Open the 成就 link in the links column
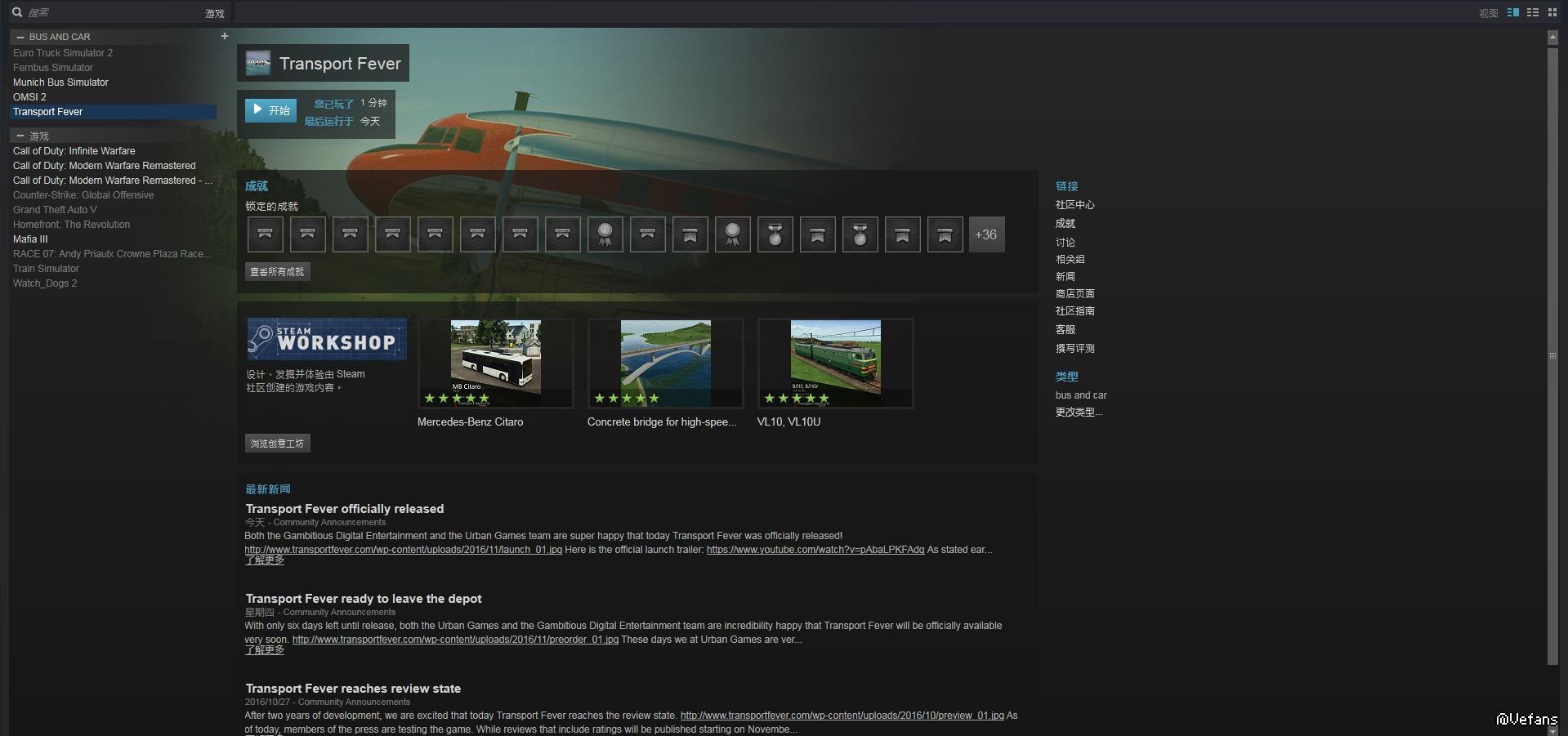 click(x=1065, y=223)
